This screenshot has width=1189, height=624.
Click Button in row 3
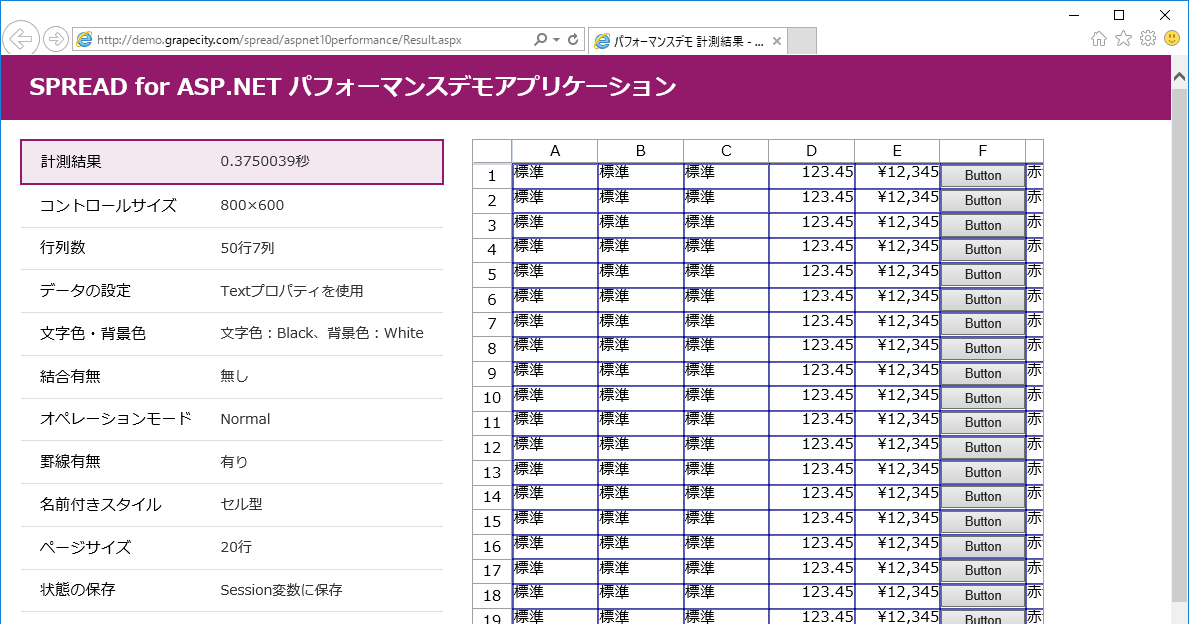983,225
